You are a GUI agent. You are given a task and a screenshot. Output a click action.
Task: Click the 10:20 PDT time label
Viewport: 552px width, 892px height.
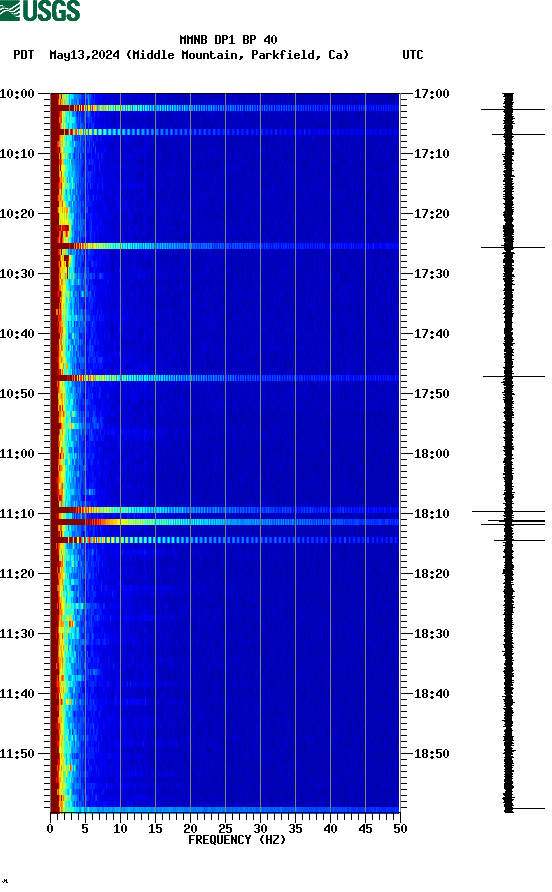pyautogui.click(x=17, y=214)
